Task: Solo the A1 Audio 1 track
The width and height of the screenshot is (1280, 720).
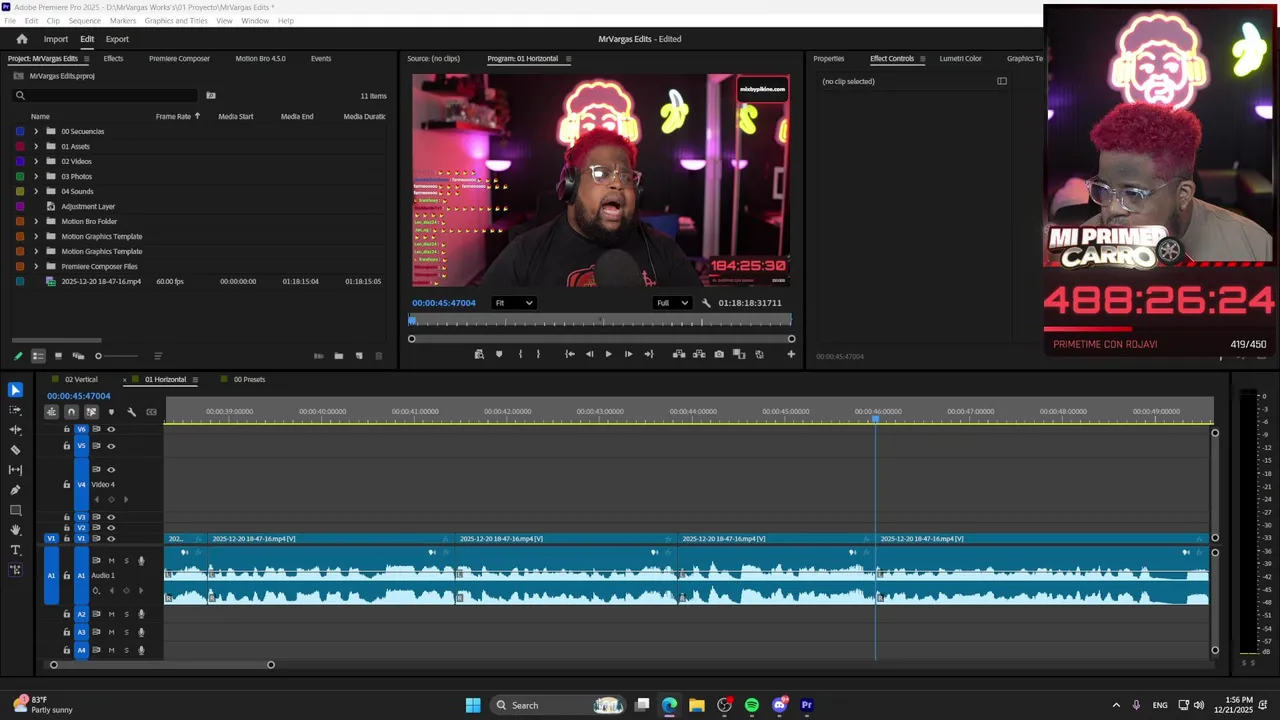Action: pos(125,561)
